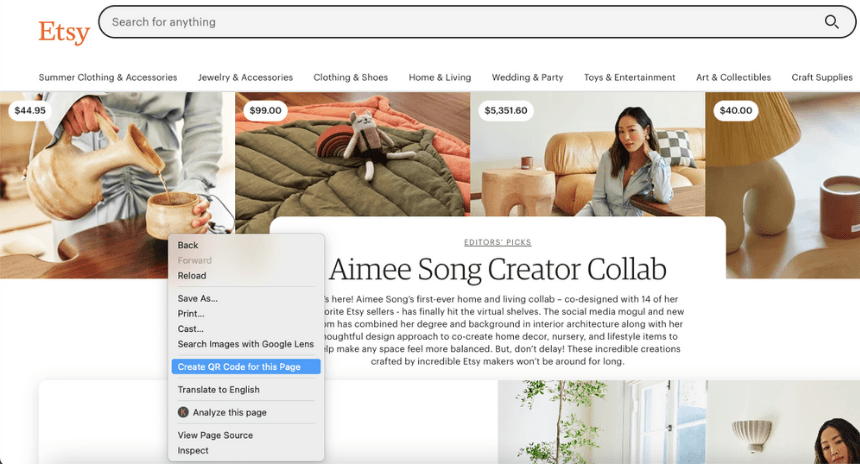
Task: Choose Reload in the context menu
Action: [246, 276]
